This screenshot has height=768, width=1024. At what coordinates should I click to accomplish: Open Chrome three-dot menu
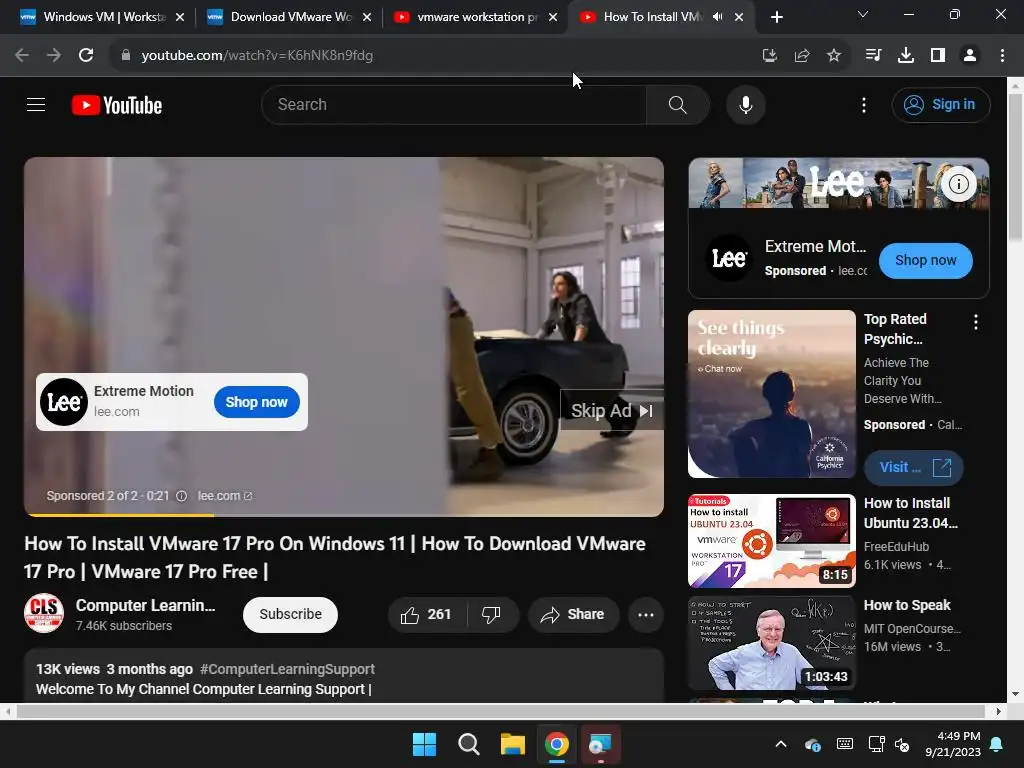1002,56
